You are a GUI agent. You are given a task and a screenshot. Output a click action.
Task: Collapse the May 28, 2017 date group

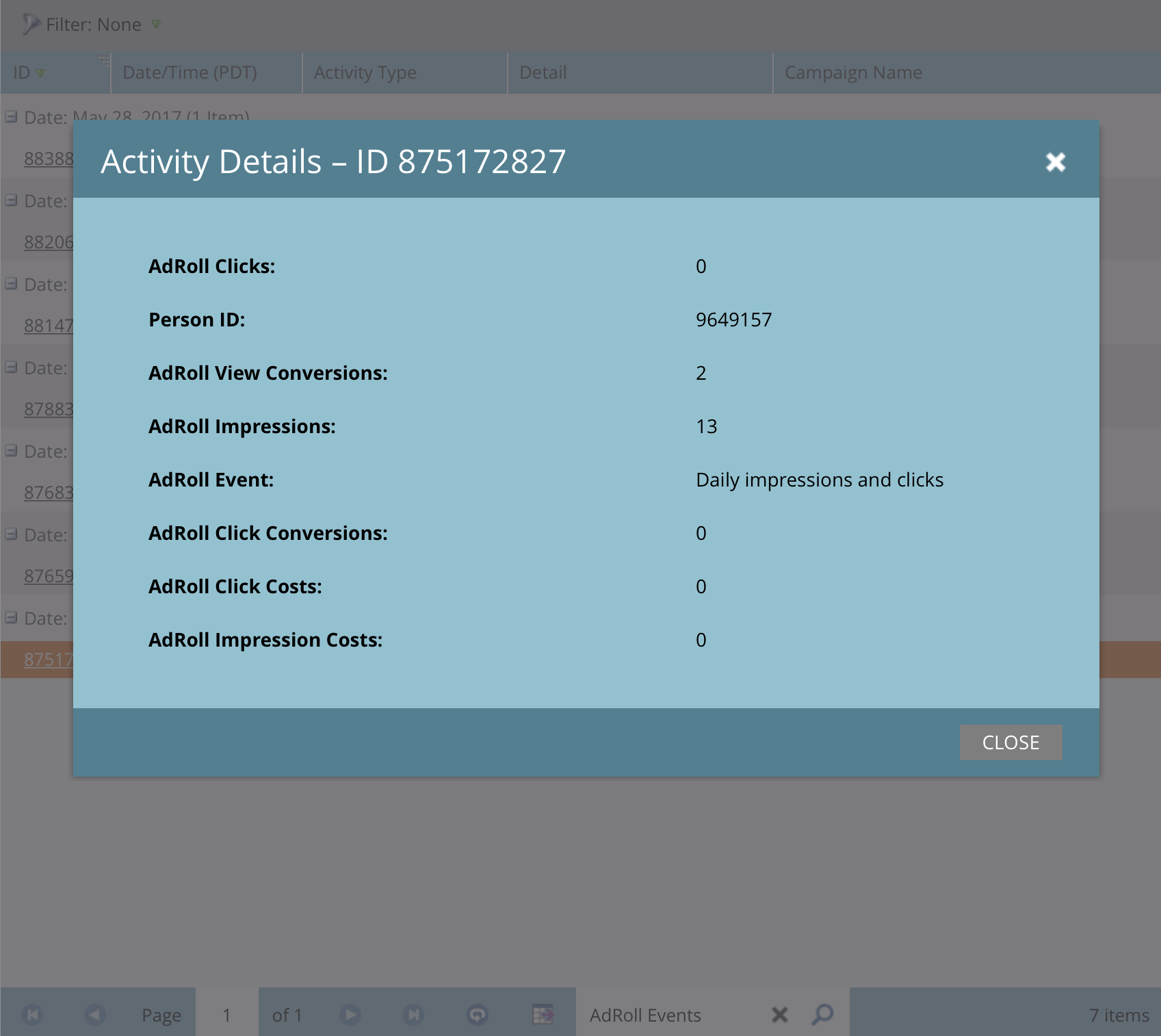tap(11, 116)
